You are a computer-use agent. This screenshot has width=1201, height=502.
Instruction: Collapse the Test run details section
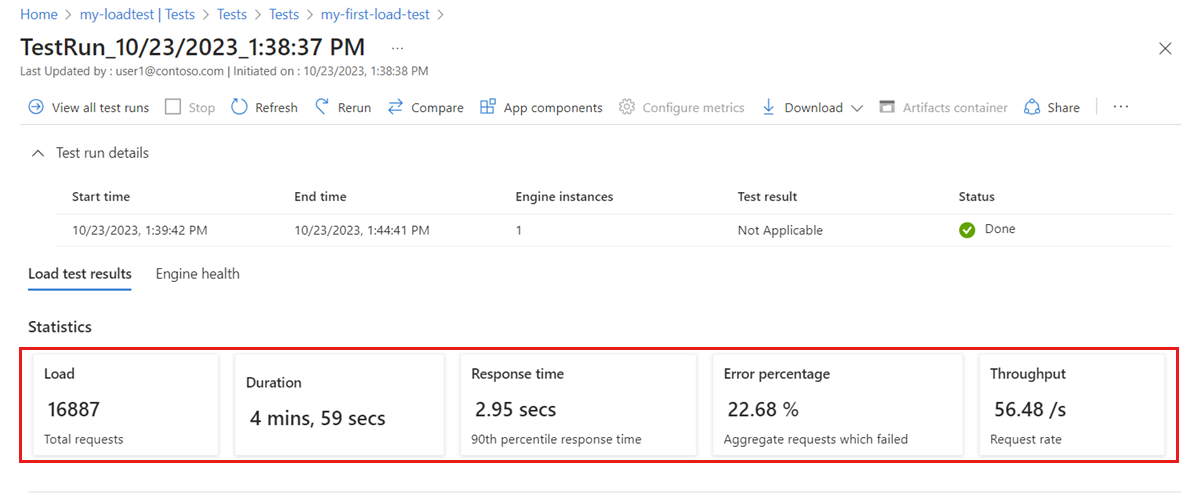tap(38, 153)
